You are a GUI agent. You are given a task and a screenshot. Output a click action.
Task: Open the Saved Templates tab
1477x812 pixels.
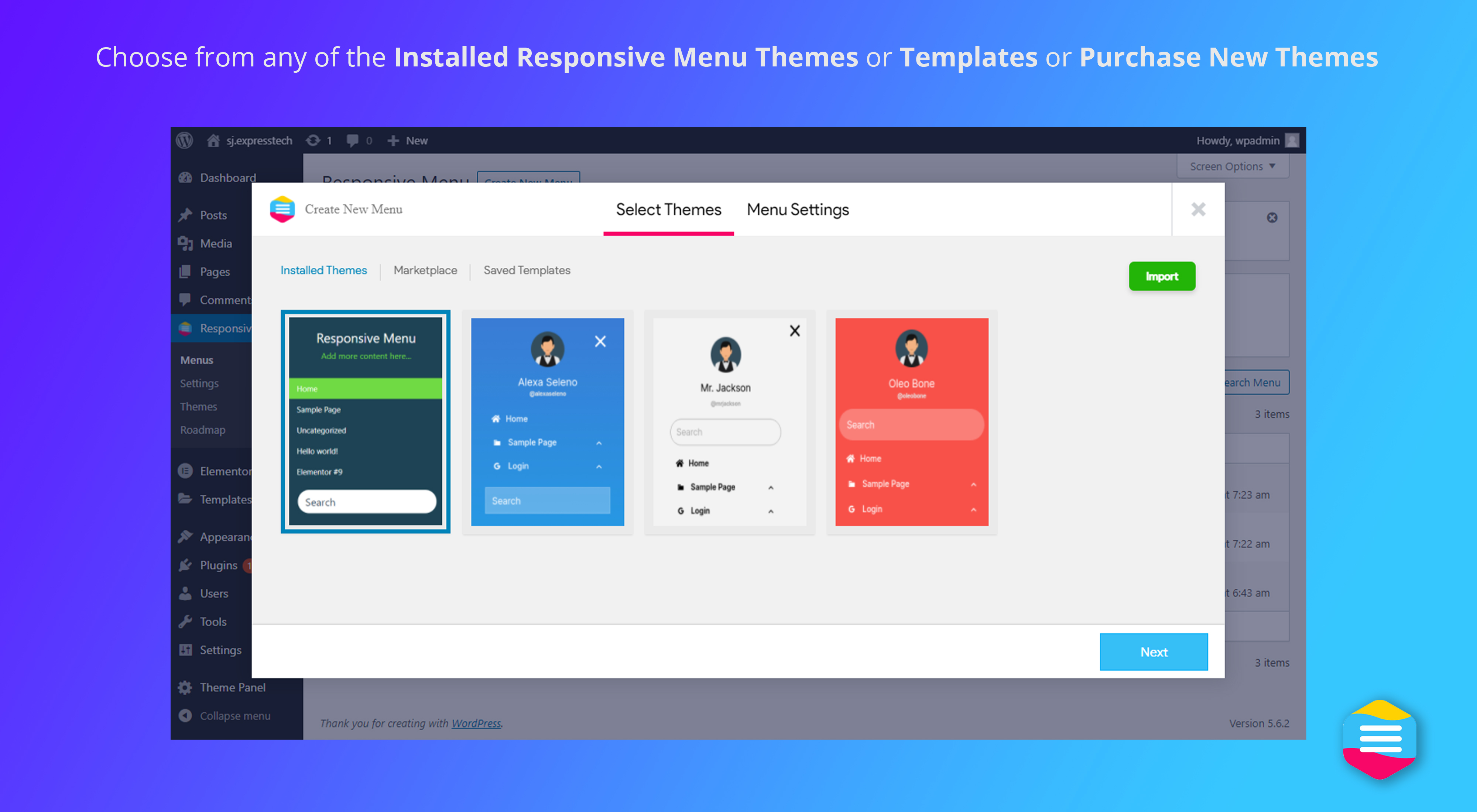coord(527,270)
